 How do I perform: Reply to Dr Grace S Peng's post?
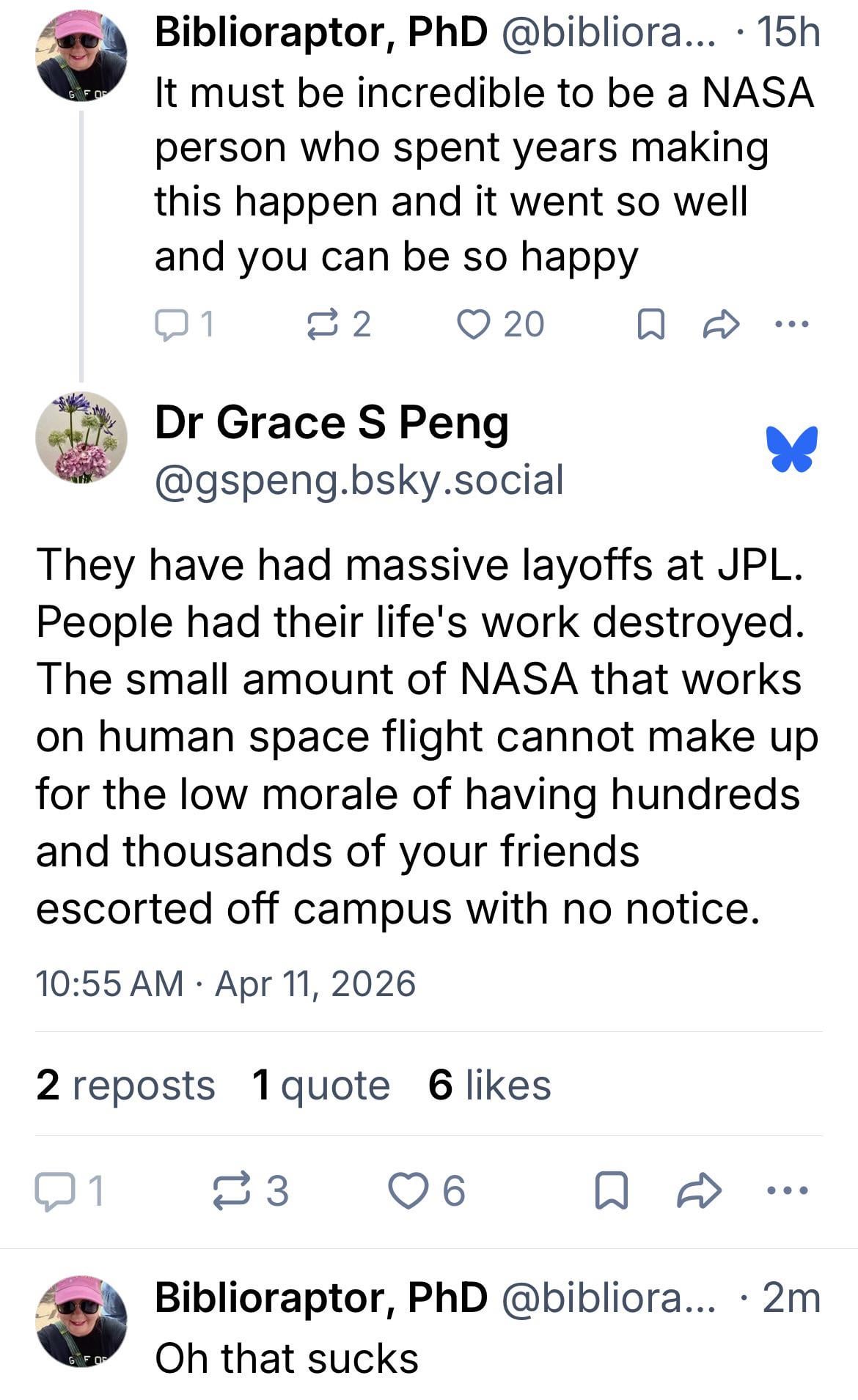pyautogui.click(x=54, y=1190)
